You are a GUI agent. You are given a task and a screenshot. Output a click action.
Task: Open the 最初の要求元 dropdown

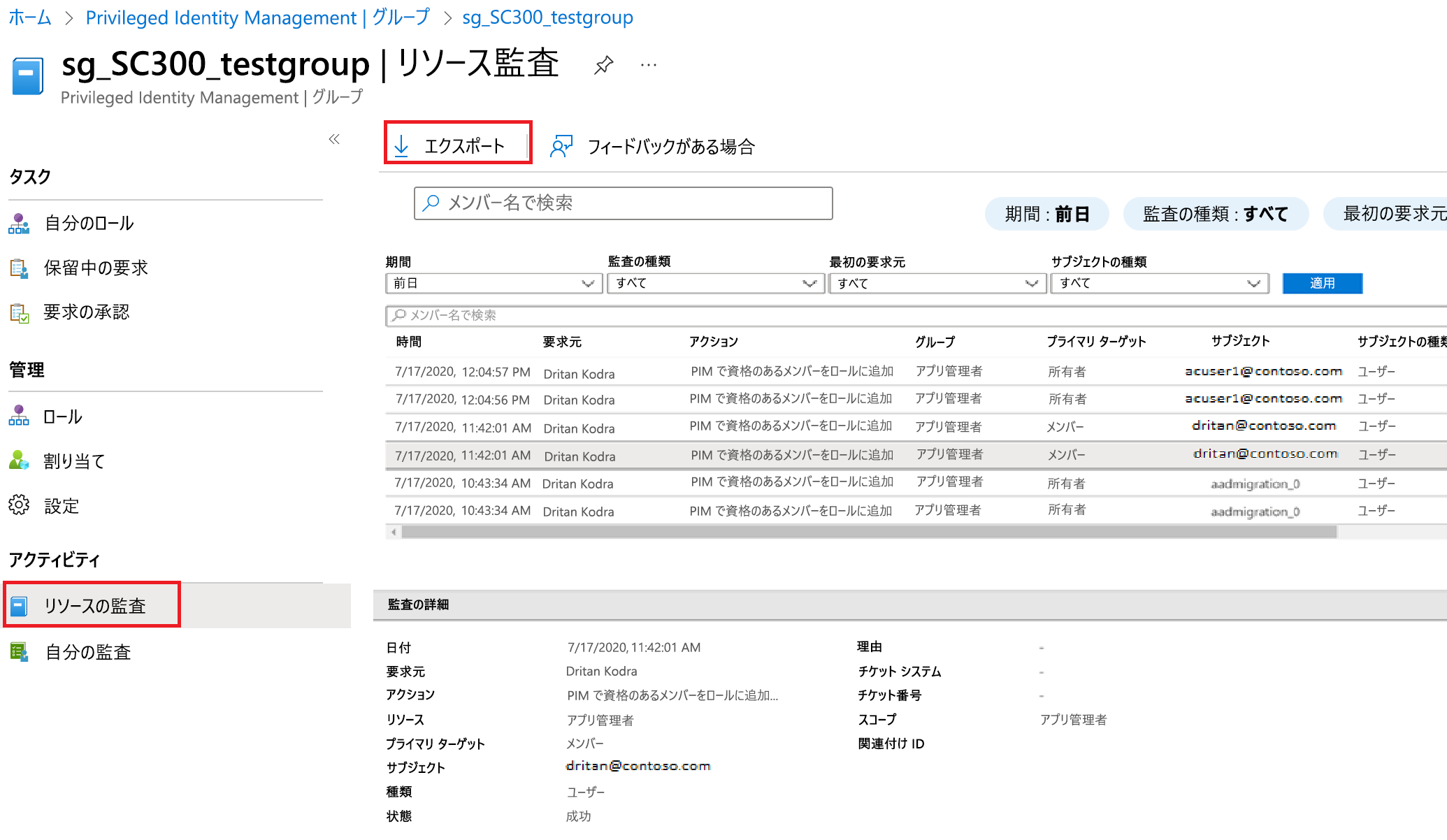[x=937, y=283]
